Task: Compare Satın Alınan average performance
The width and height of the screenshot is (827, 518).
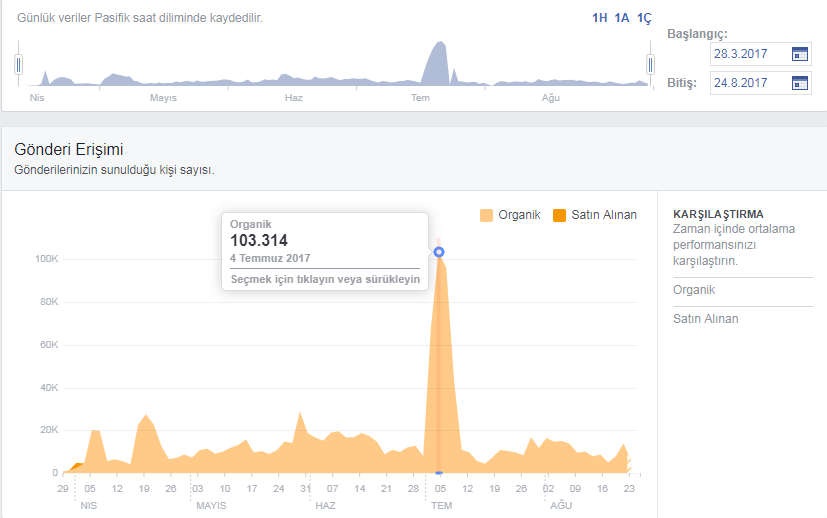Action: (705, 319)
